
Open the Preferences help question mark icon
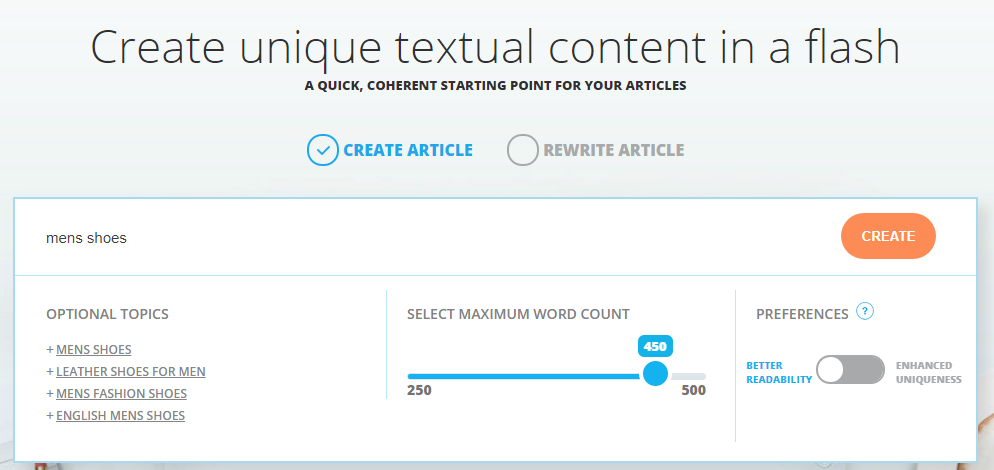point(865,312)
